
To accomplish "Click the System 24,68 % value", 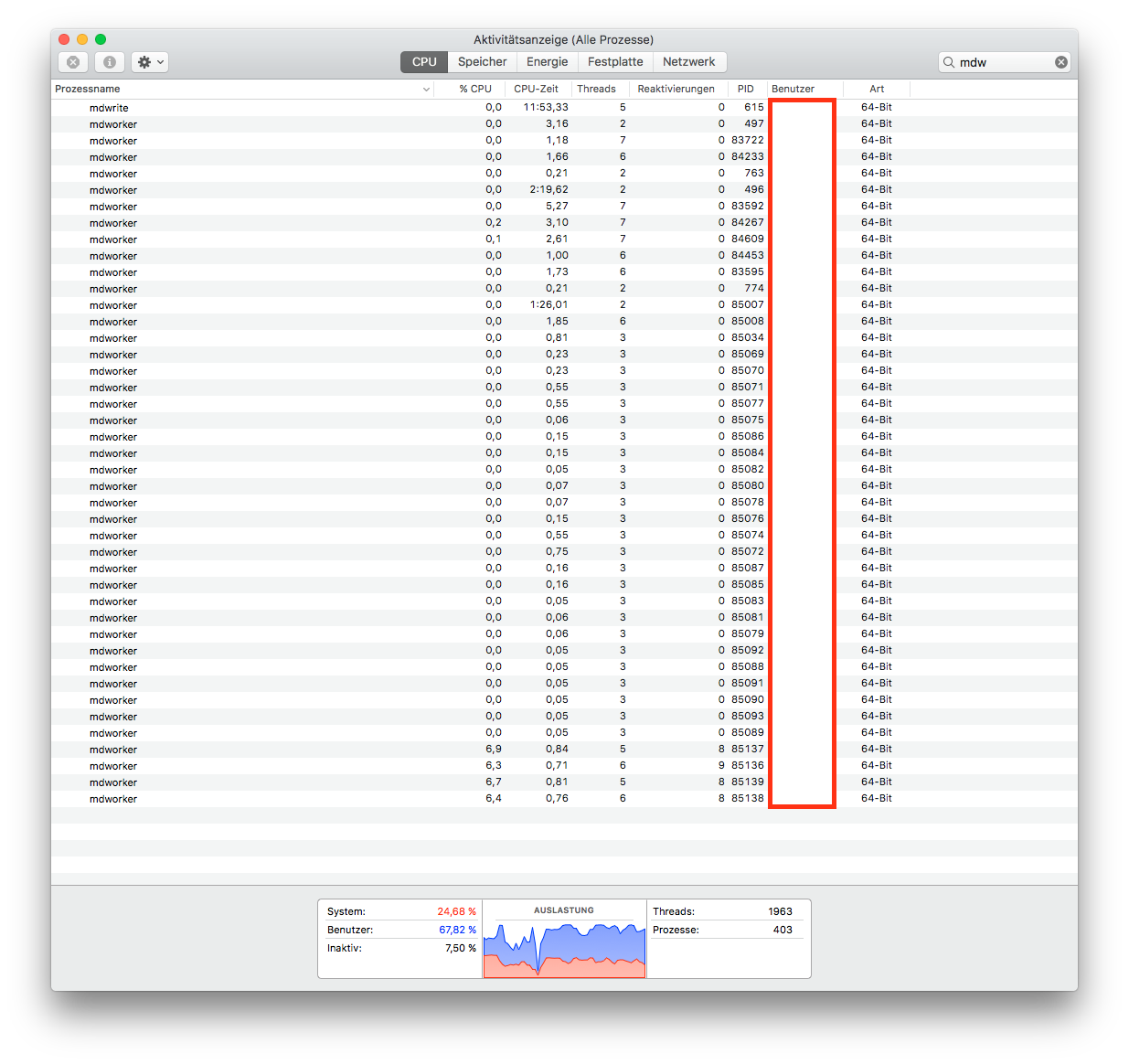I will pos(456,911).
